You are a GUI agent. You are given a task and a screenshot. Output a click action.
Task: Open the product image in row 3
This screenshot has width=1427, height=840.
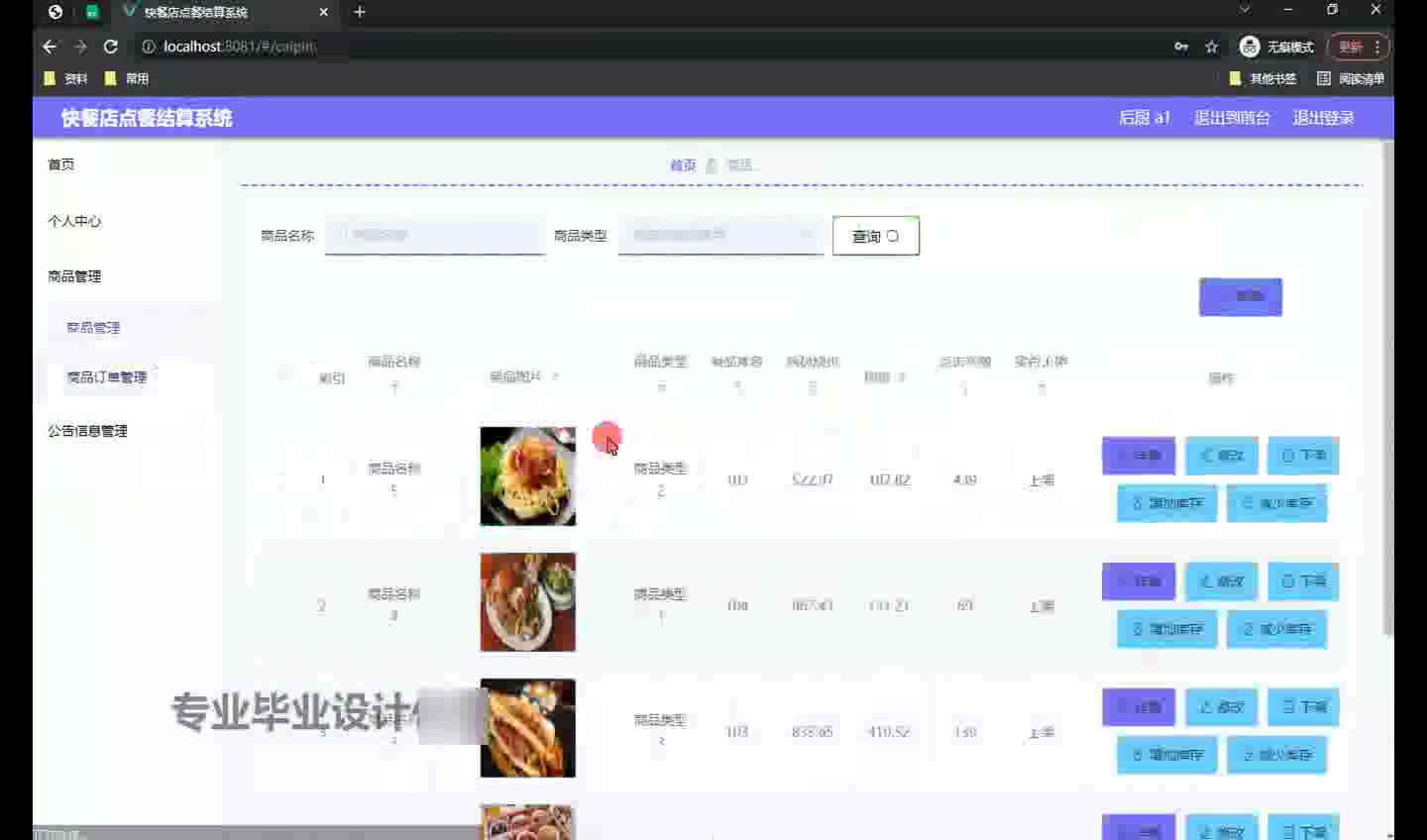point(528,728)
